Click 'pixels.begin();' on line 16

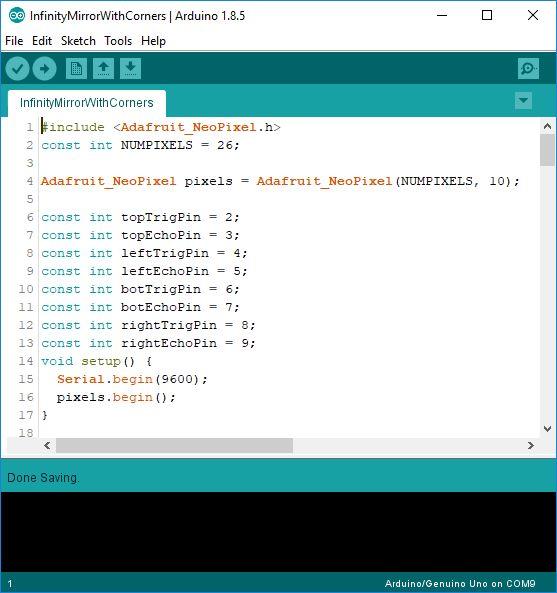(x=116, y=397)
